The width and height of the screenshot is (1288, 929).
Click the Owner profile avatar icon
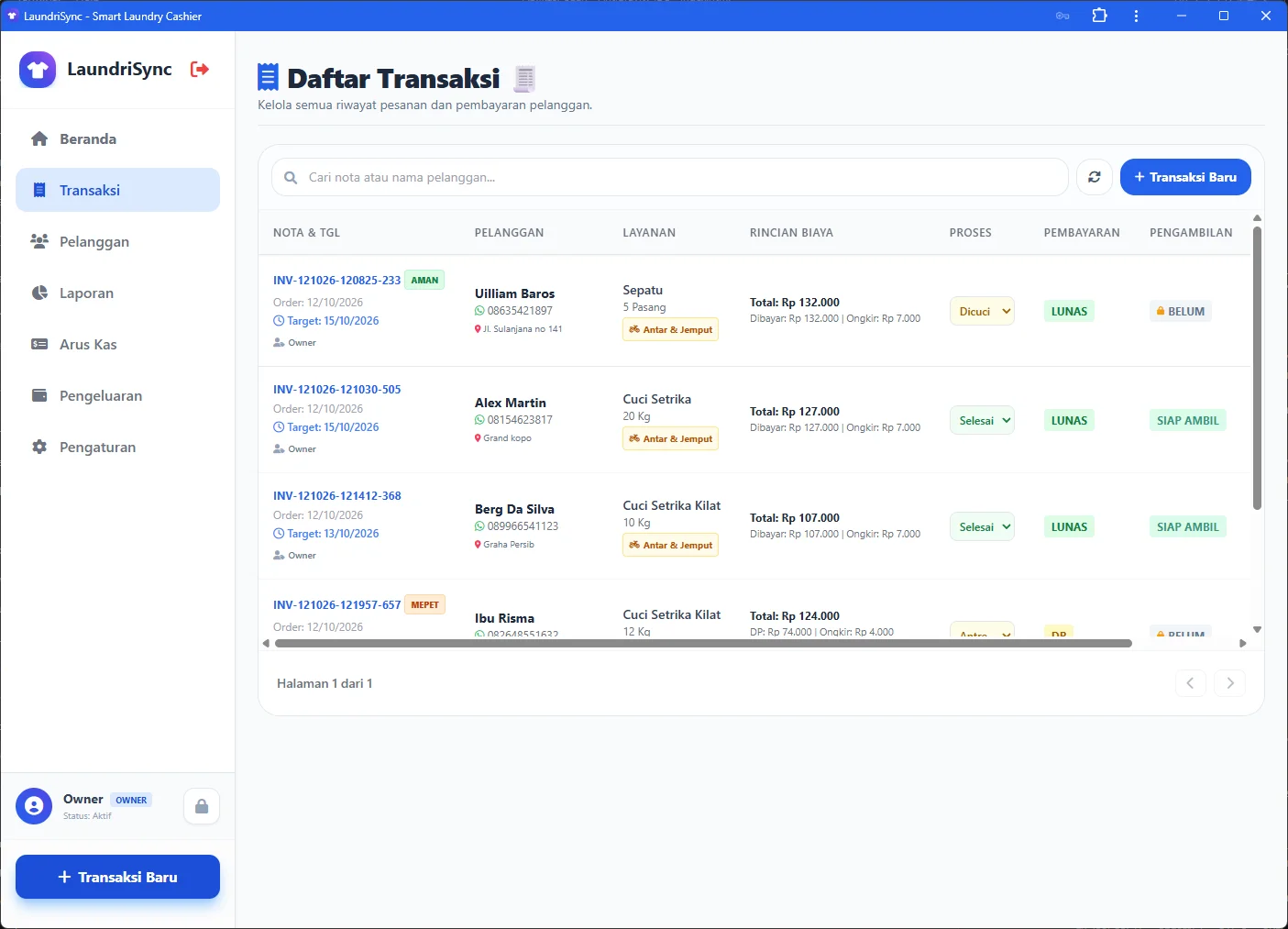pos(34,806)
